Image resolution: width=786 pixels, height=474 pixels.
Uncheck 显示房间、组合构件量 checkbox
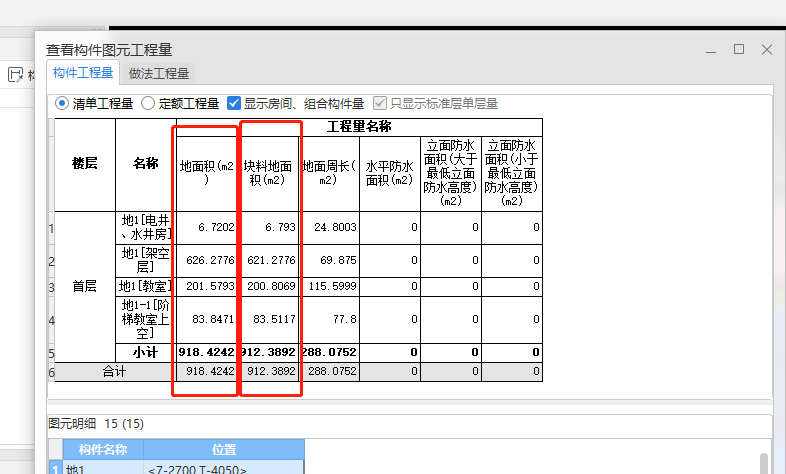(234, 103)
